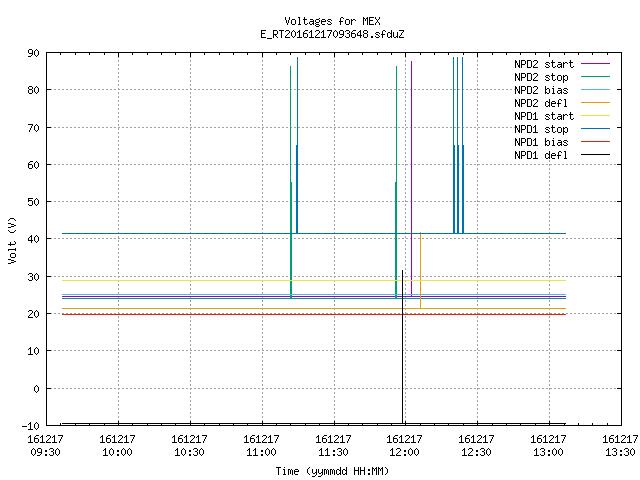Click the purple NPD2 start legend line
The image size is (640, 480).
(x=595, y=64)
